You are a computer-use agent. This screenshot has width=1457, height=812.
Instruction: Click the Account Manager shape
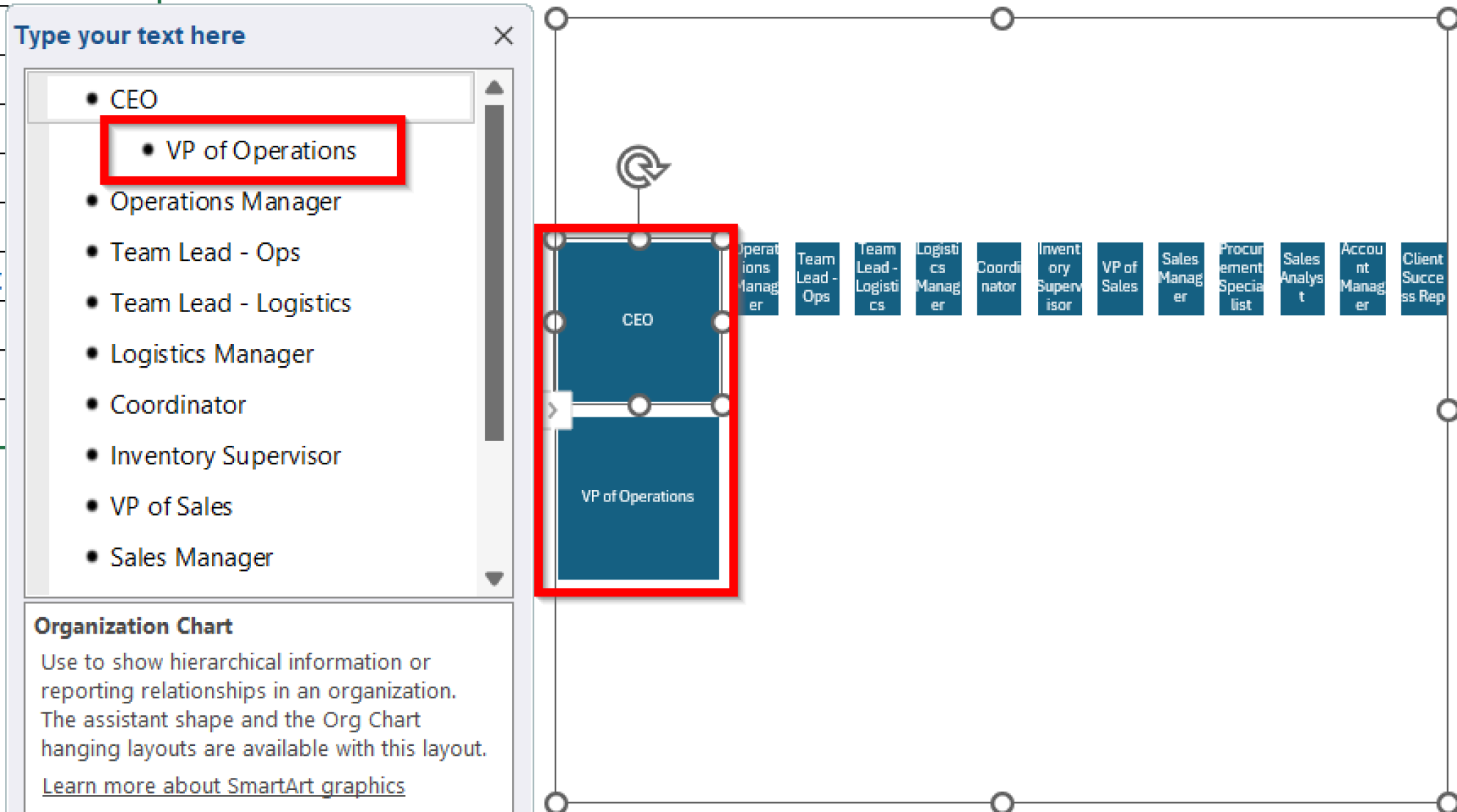pos(1362,279)
